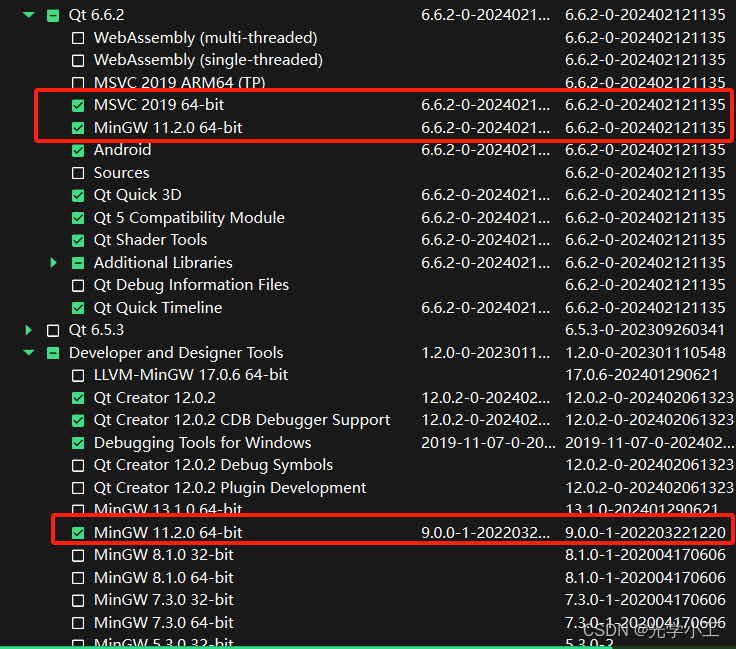The image size is (736, 649).
Task: Select the 'Developer and Designer Tools' label
Action: point(176,353)
